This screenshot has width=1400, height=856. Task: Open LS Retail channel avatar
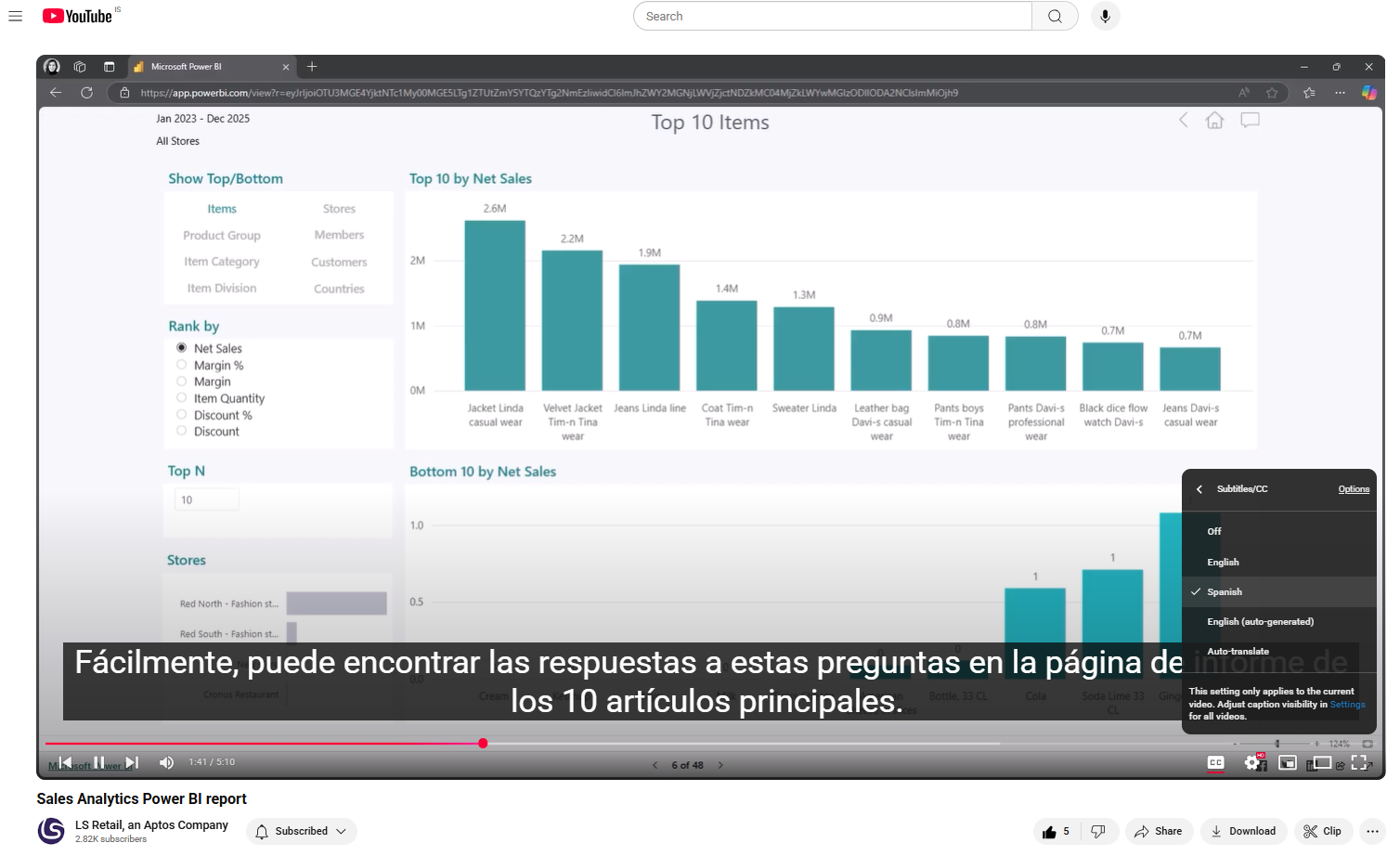pos(51,831)
